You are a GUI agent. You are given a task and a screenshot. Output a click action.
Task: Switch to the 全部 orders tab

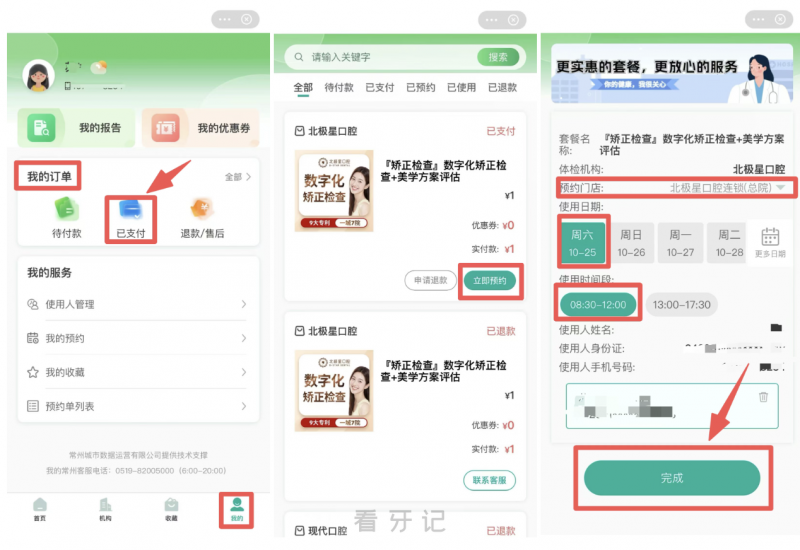(x=303, y=88)
